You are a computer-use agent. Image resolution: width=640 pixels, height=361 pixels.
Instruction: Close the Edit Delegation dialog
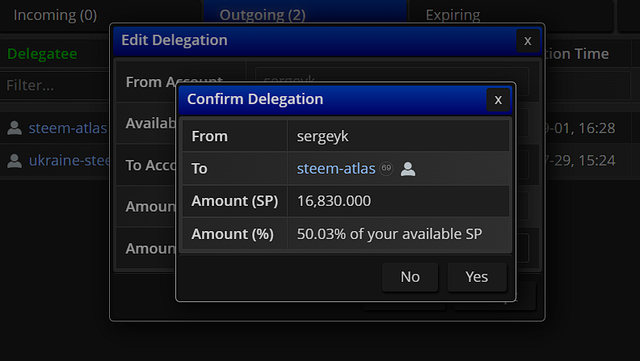click(x=528, y=41)
